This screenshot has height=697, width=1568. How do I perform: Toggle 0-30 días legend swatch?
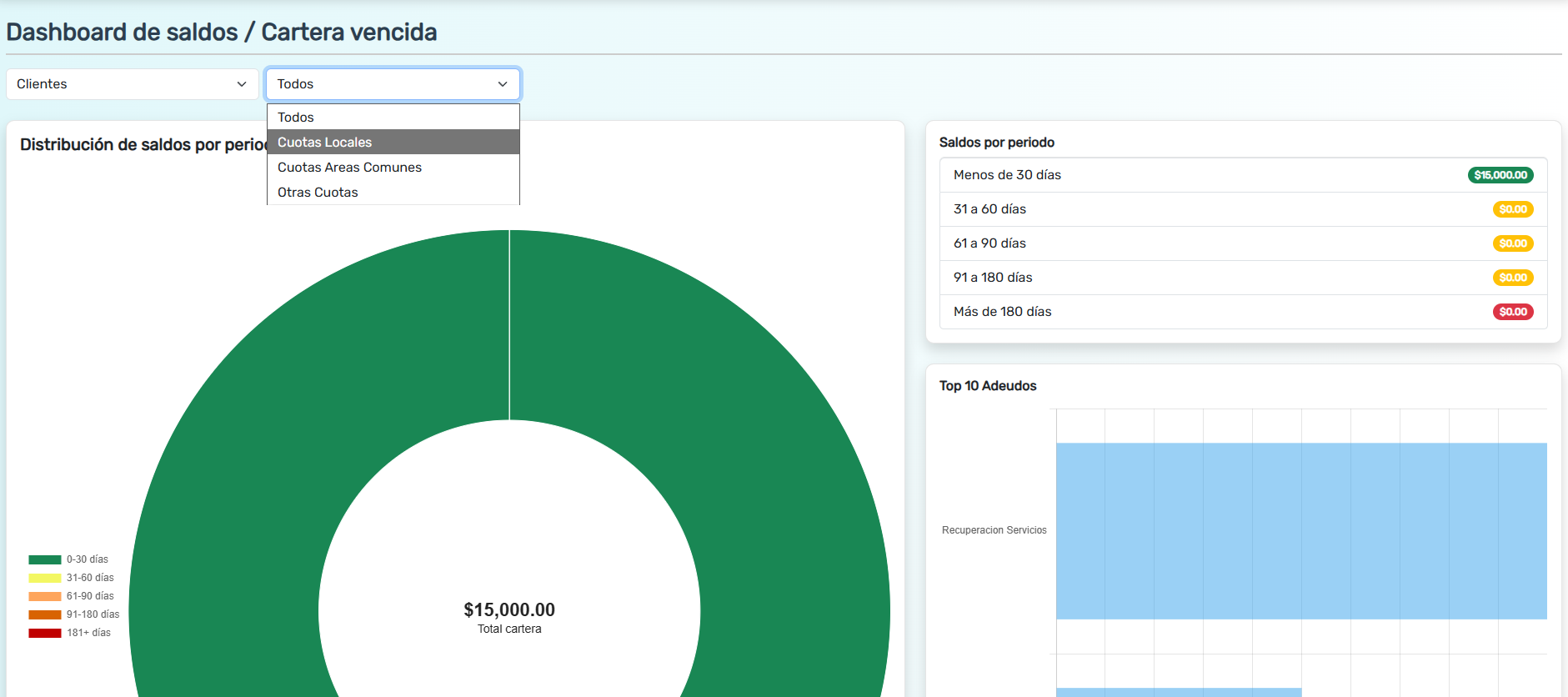point(45,559)
